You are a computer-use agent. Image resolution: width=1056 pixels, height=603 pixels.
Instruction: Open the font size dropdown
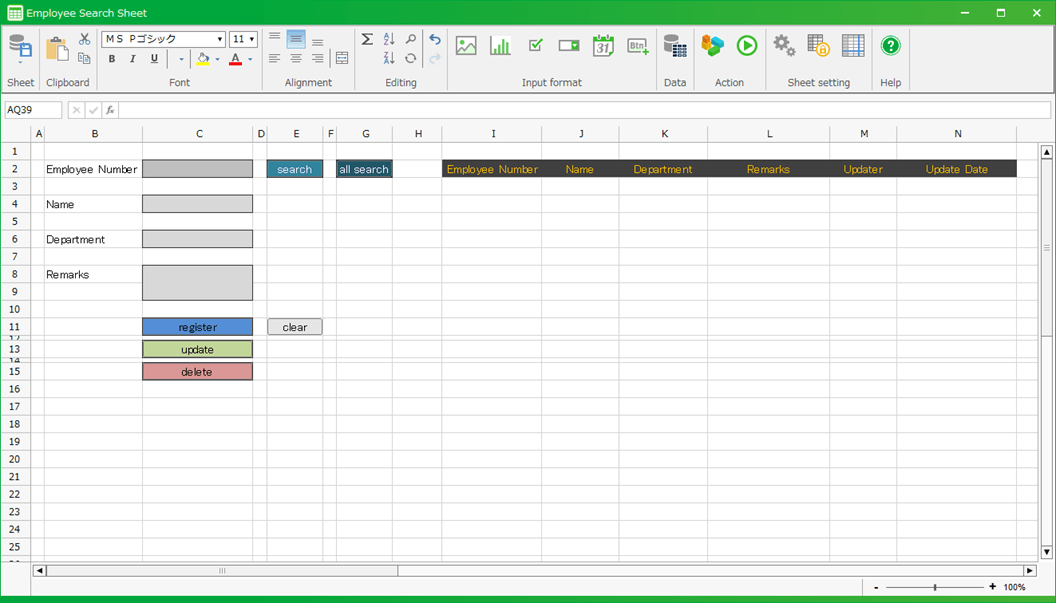(252, 39)
